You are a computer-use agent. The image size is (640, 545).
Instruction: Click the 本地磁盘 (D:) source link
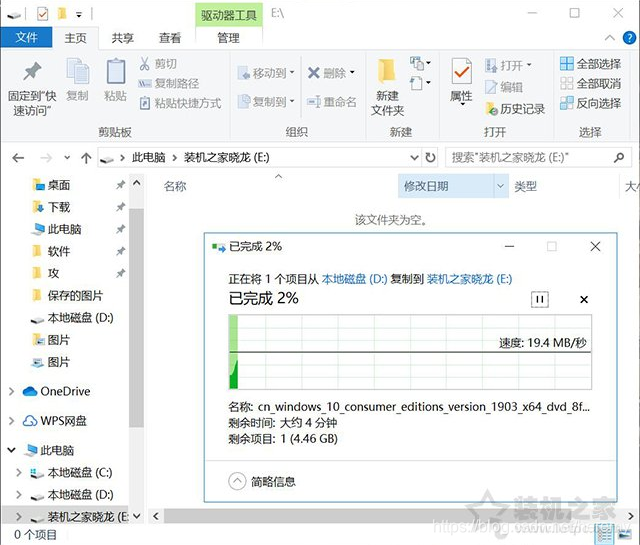[354, 279]
